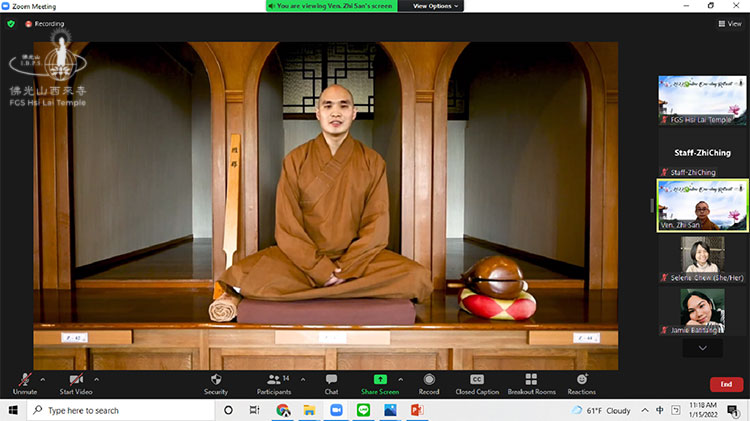Open audio options arrow next to Unmute
Screen dimensions: 750x421
tap(43, 379)
